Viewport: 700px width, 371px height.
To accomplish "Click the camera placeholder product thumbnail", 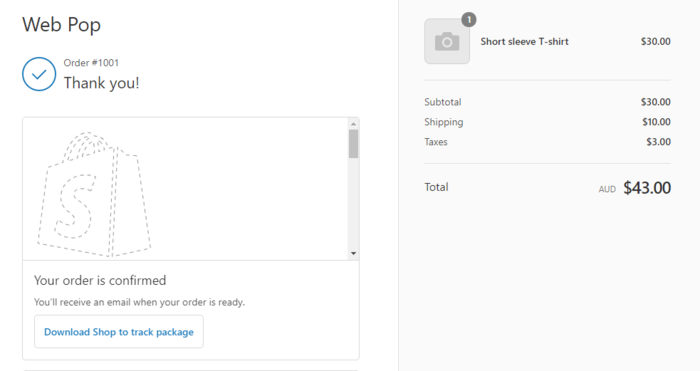I will pos(447,42).
